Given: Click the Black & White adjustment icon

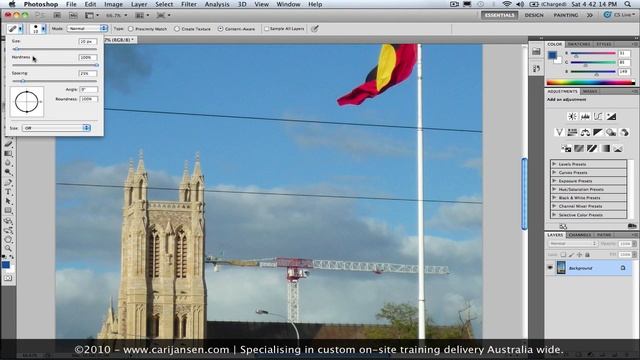Looking at the screenshot, I should tap(598, 132).
